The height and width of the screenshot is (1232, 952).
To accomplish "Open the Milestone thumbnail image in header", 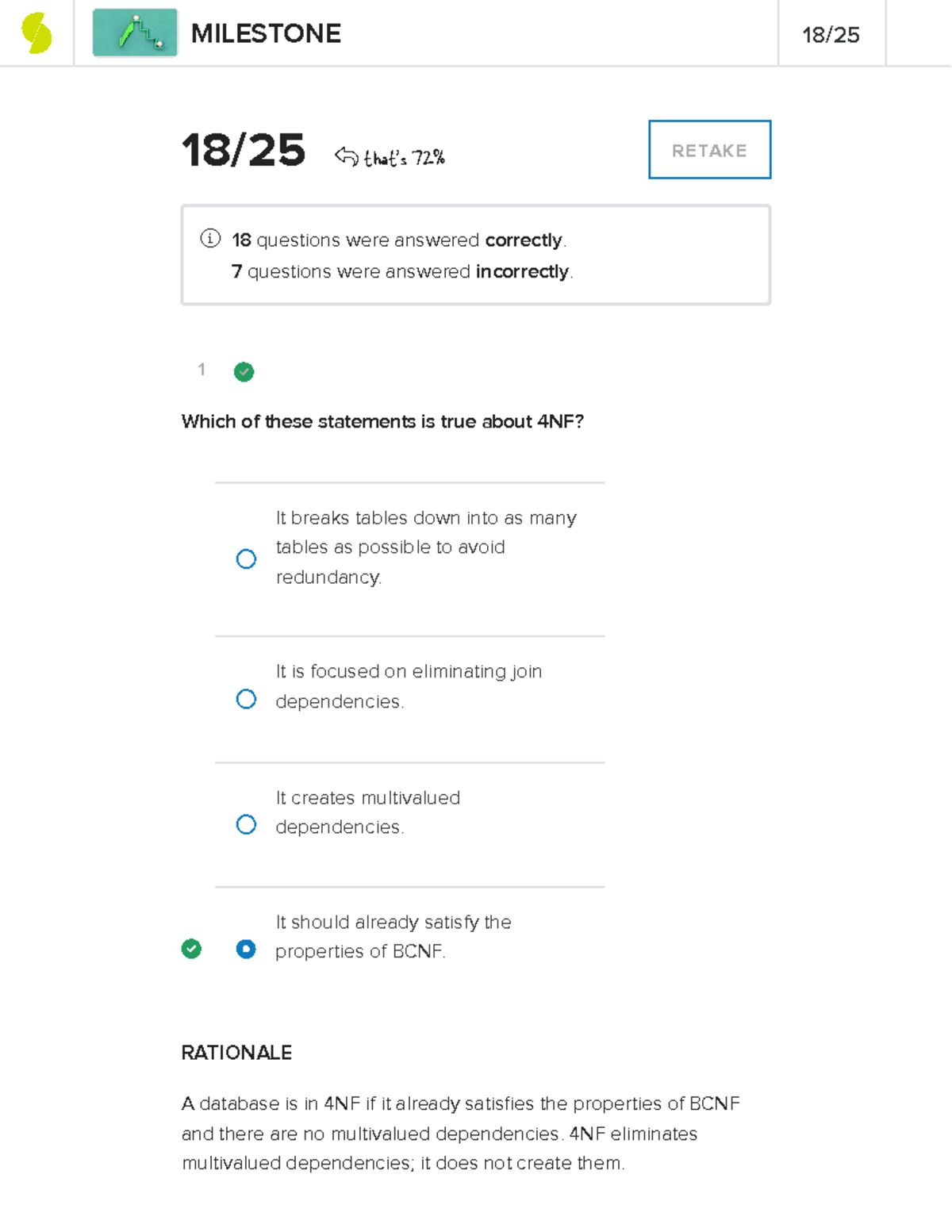I will pyautogui.click(x=135, y=33).
